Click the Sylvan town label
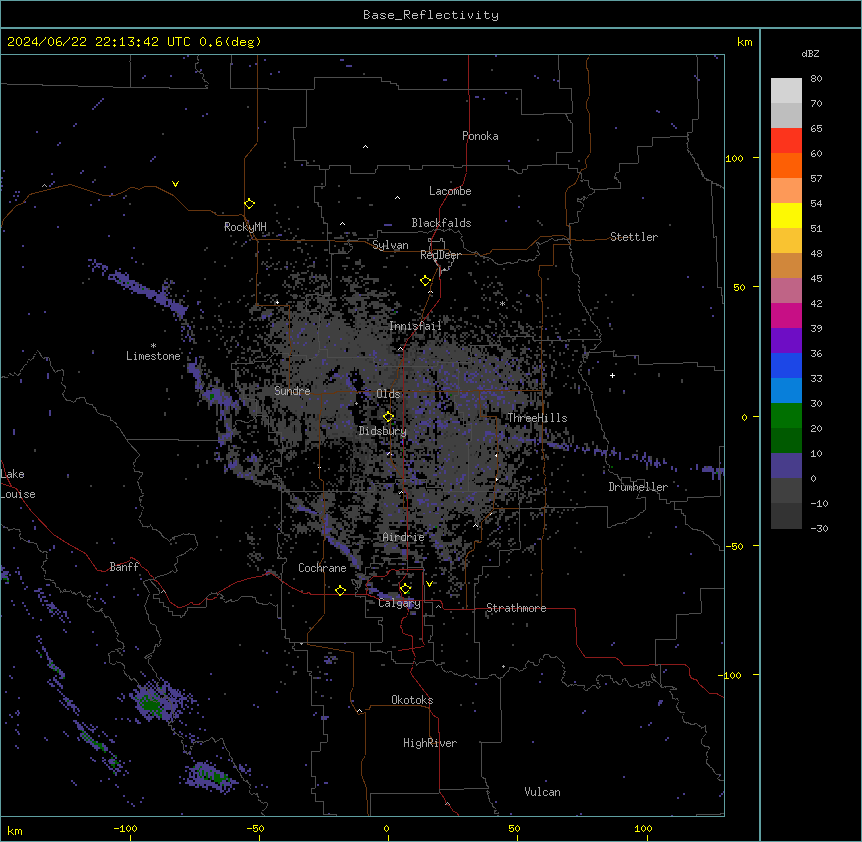This screenshot has height=842, width=862. (390, 245)
